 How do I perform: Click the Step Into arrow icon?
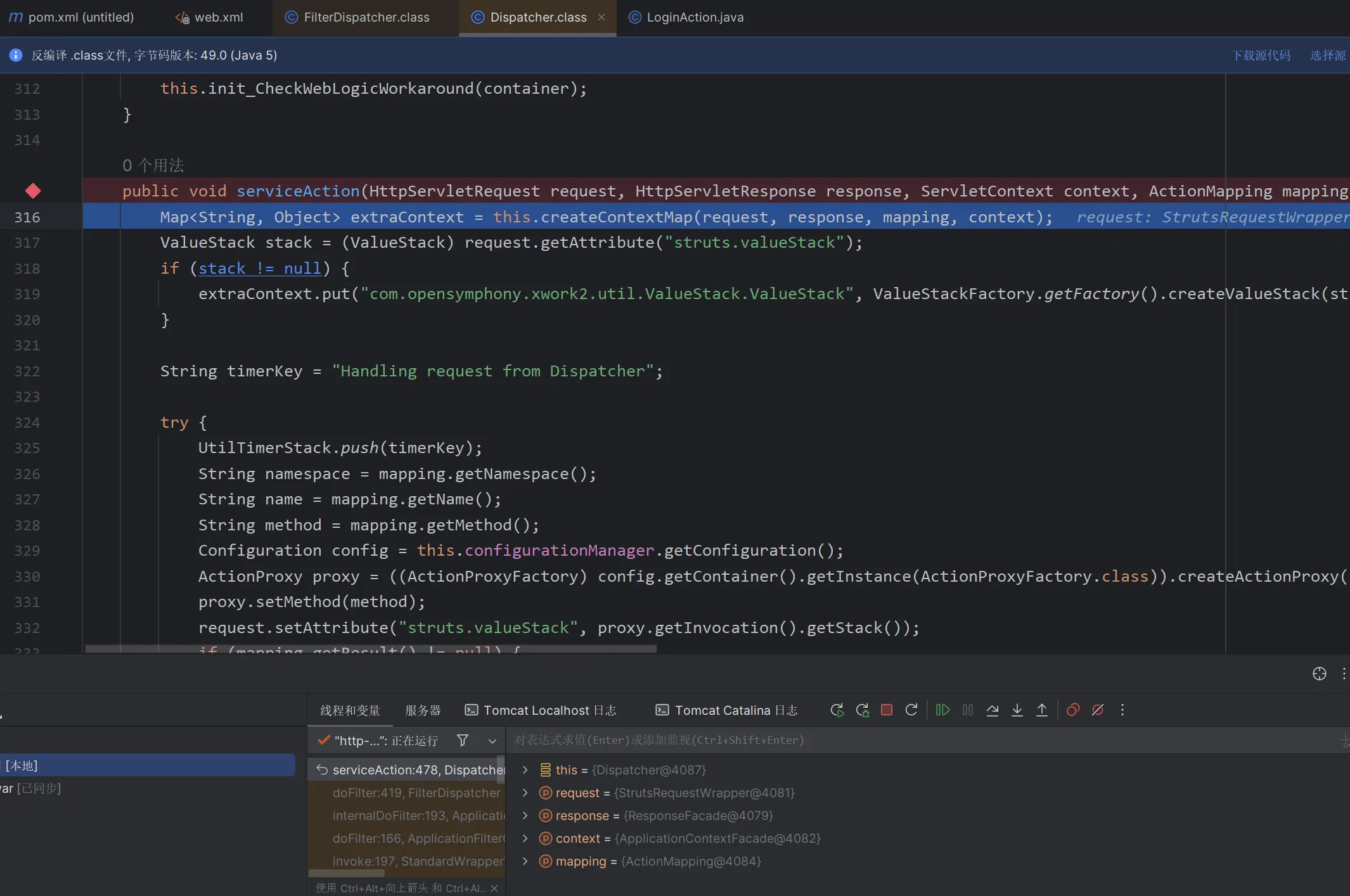click(x=1017, y=710)
